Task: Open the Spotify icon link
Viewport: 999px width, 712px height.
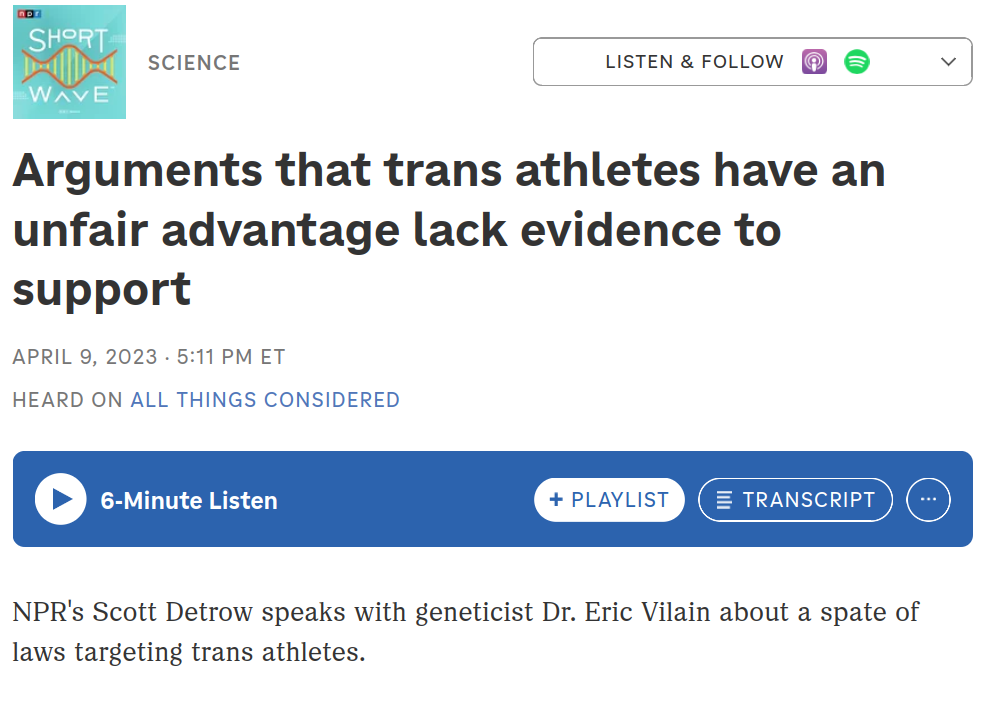Action: coord(857,62)
